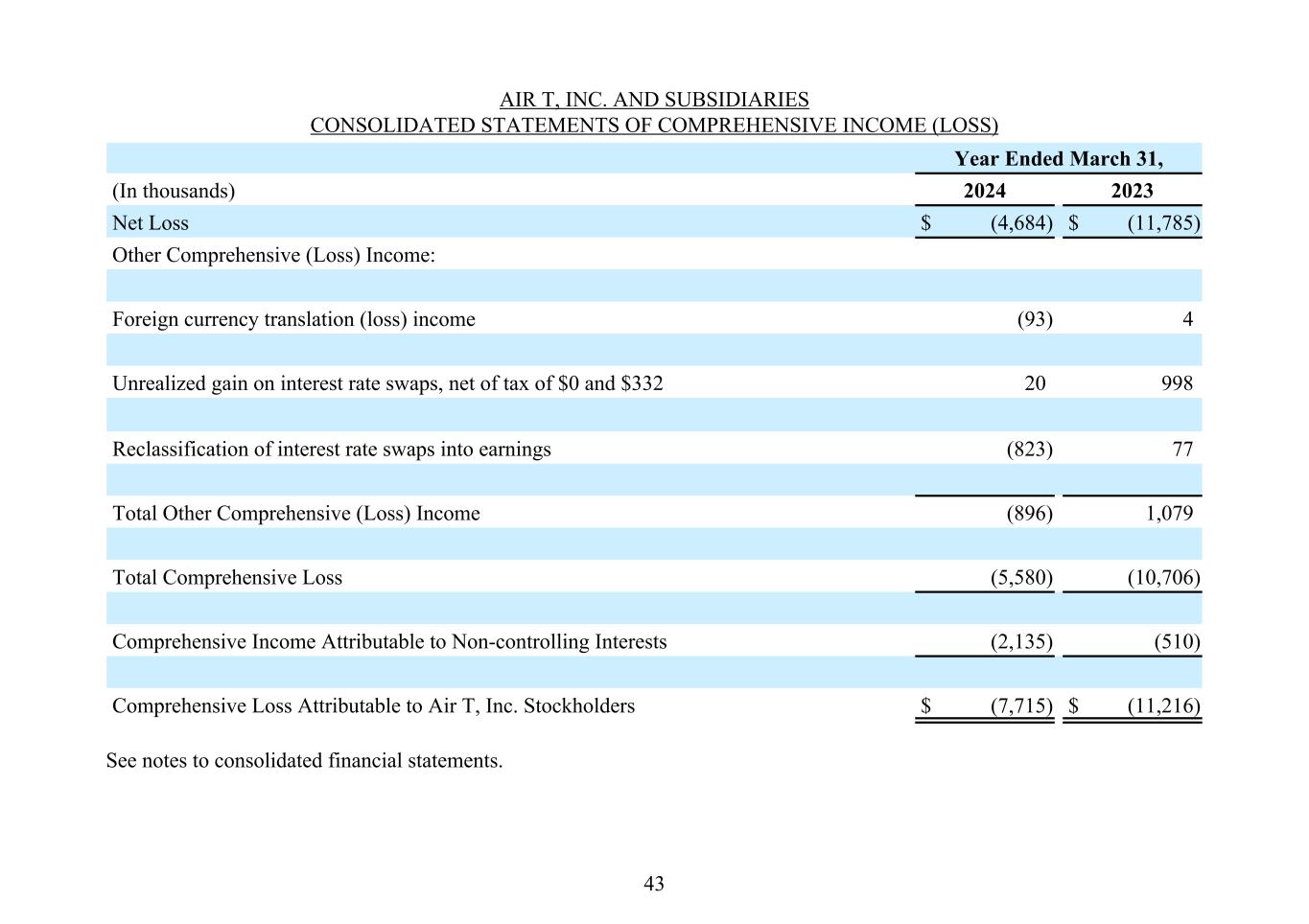Viewport: 1309px width, 924px height.
Task: Select the (In thousands) label
Action: click(x=174, y=191)
